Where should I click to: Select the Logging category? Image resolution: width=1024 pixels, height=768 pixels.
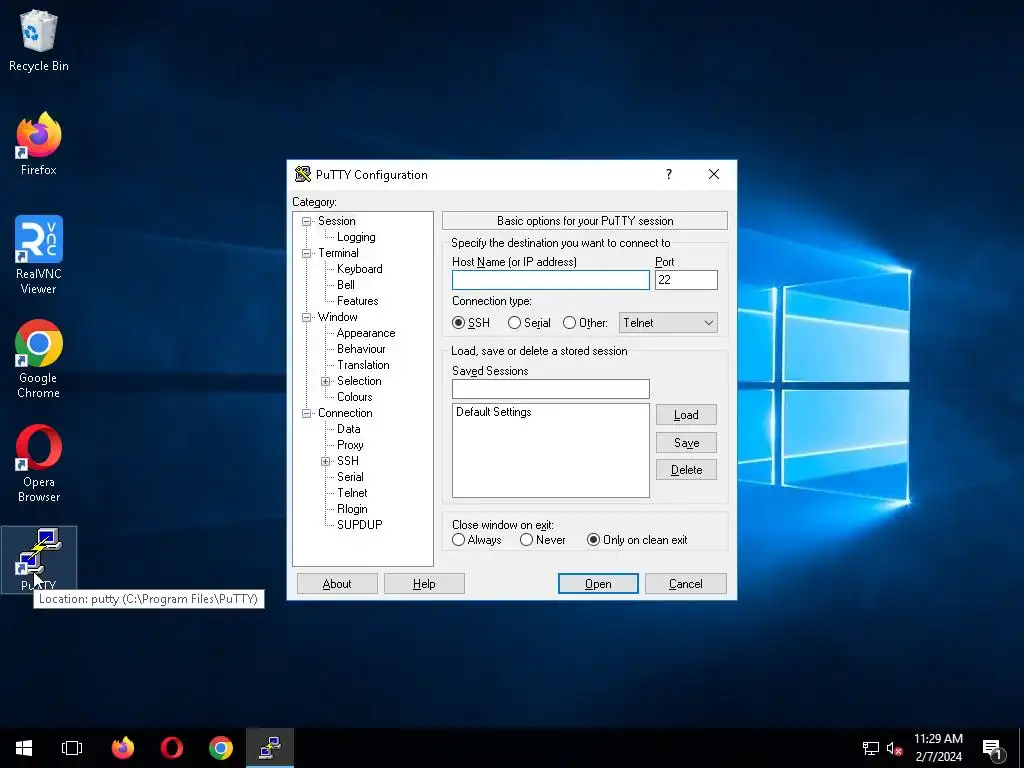(x=356, y=237)
